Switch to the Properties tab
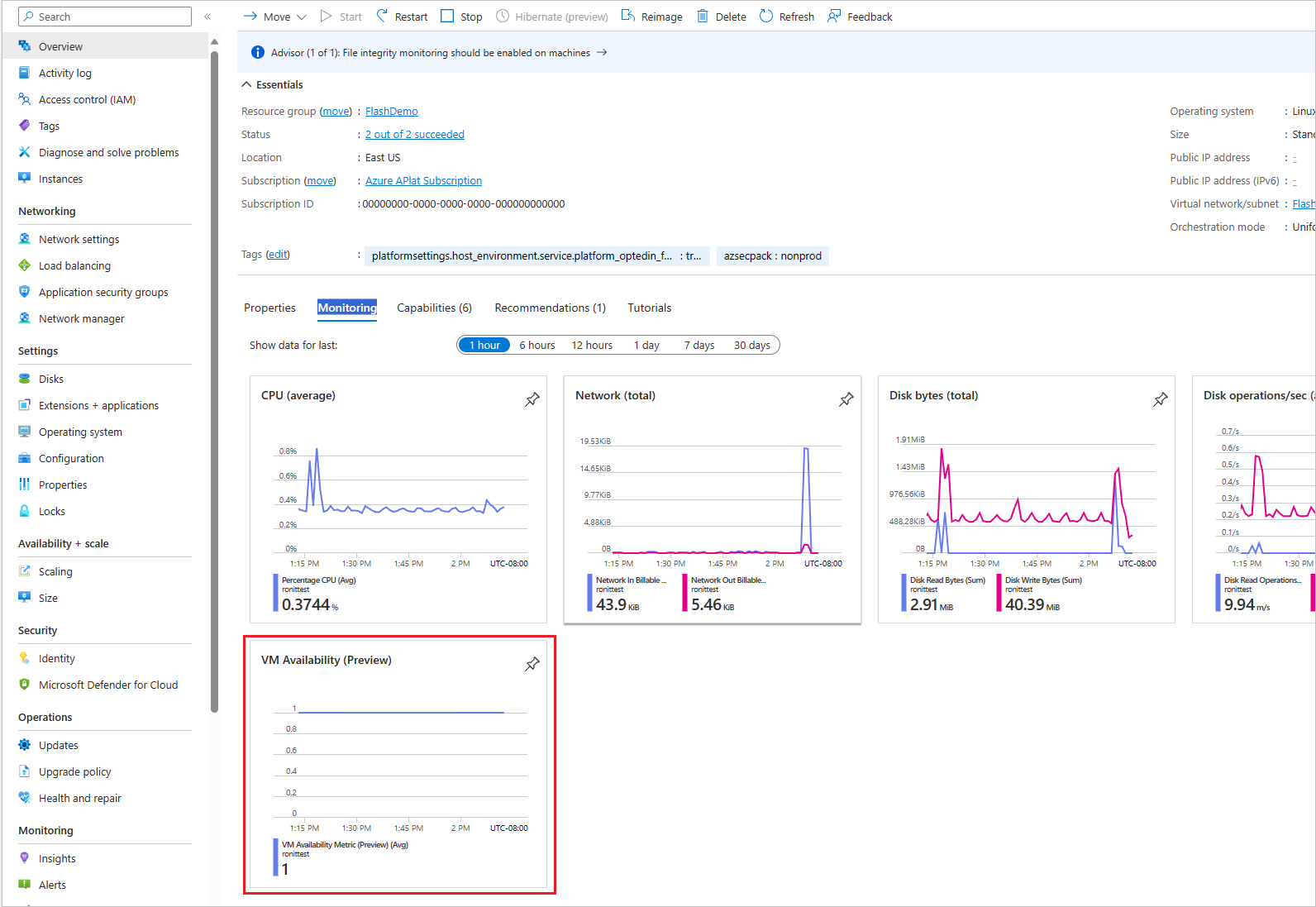Viewport: 1316px width, 907px height. point(269,308)
